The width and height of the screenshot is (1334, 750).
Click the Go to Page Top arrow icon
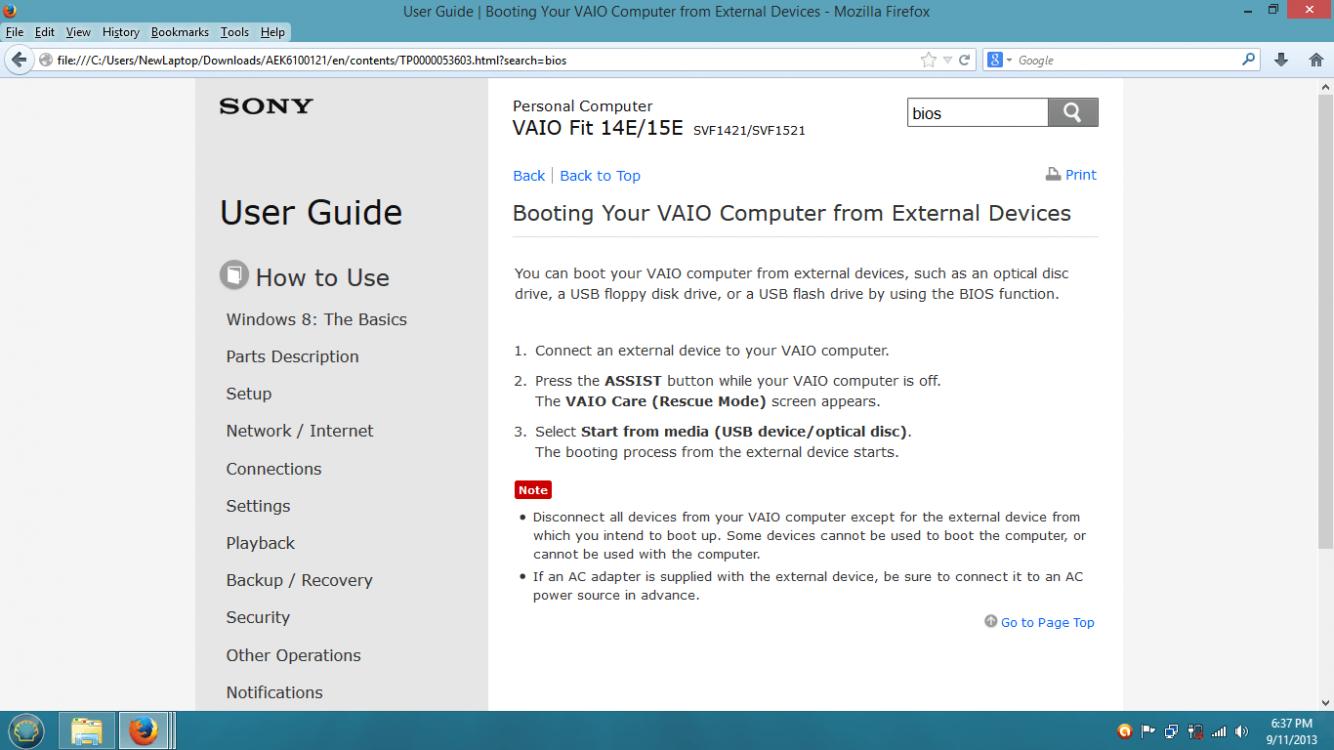point(990,621)
